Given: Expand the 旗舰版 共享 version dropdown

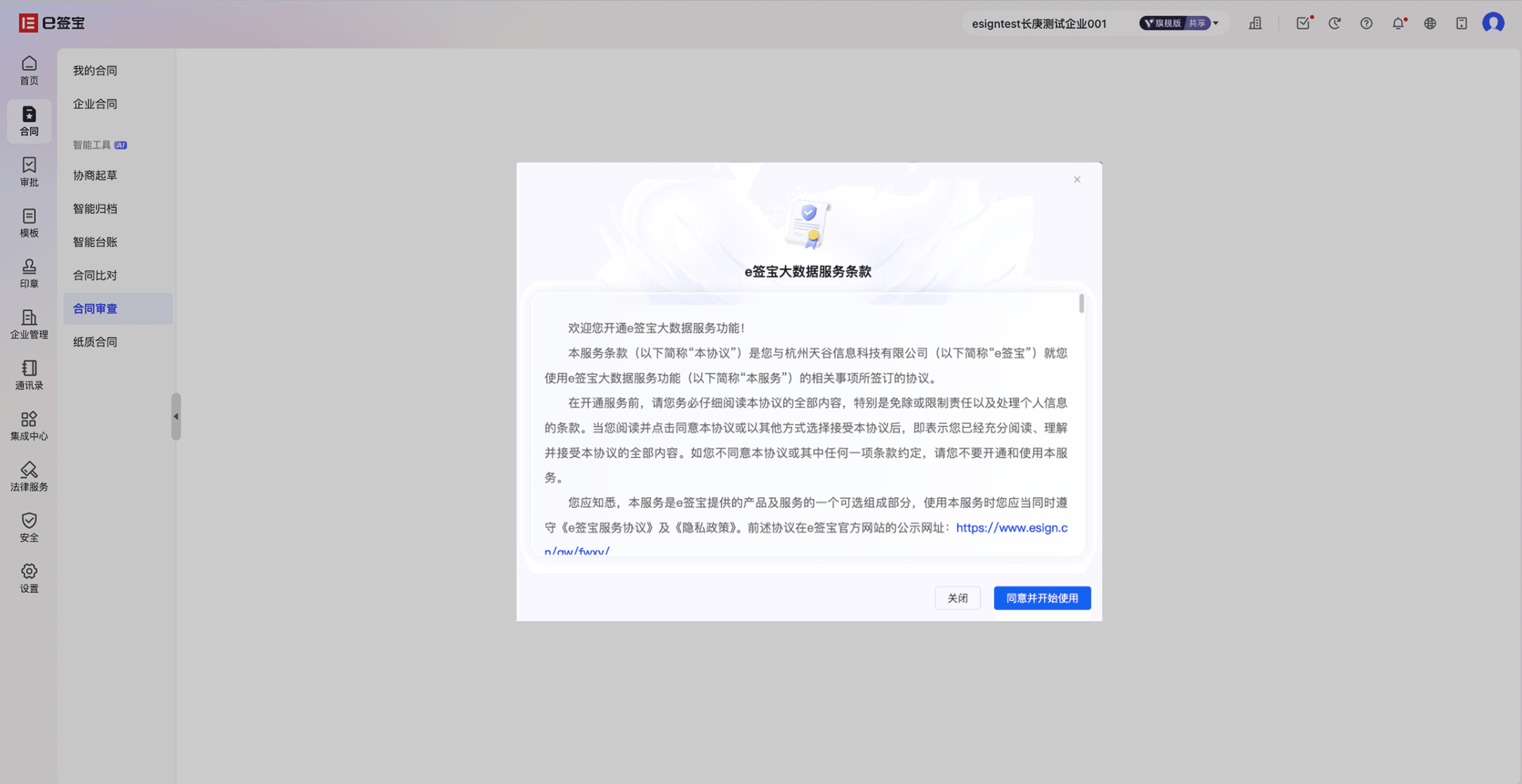Looking at the screenshot, I should 1179,23.
